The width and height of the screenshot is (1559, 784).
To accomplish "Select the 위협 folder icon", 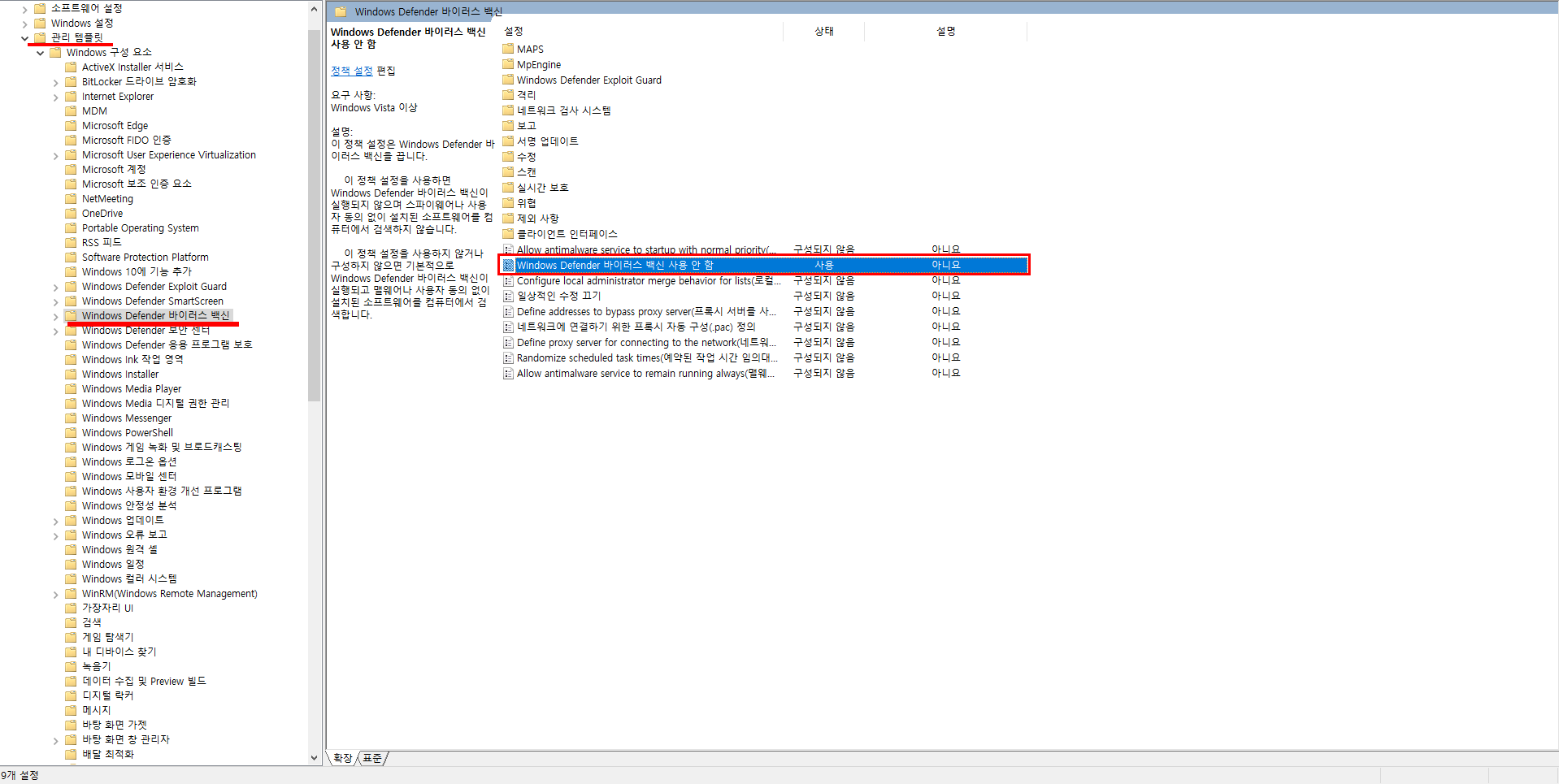I will click(x=508, y=203).
